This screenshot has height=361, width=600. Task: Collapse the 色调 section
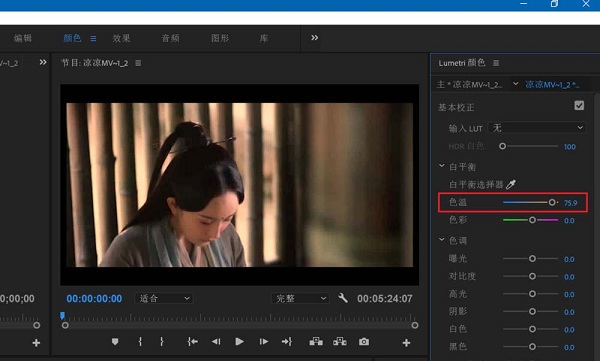coord(442,239)
